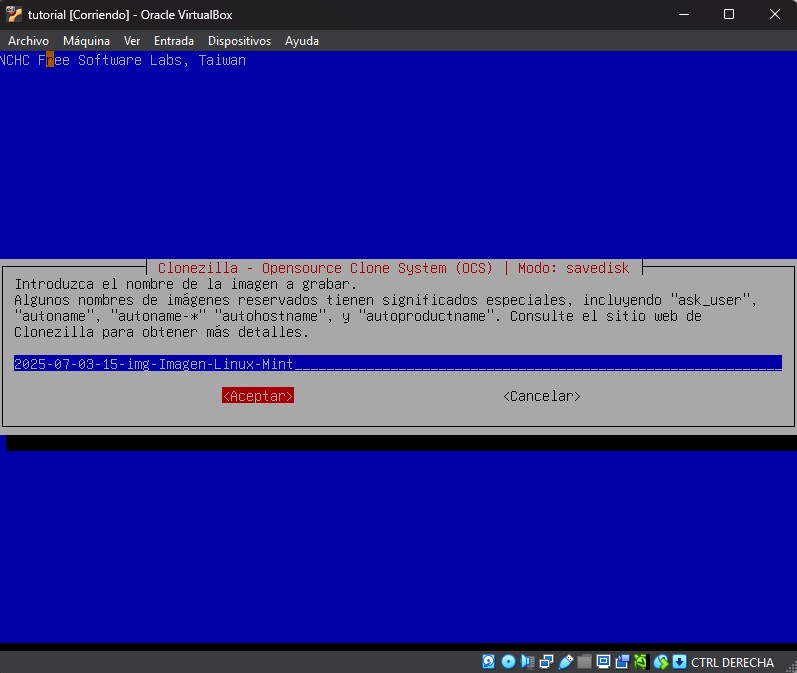Open the Máquina menu
The image size is (797, 673).
tap(86, 41)
